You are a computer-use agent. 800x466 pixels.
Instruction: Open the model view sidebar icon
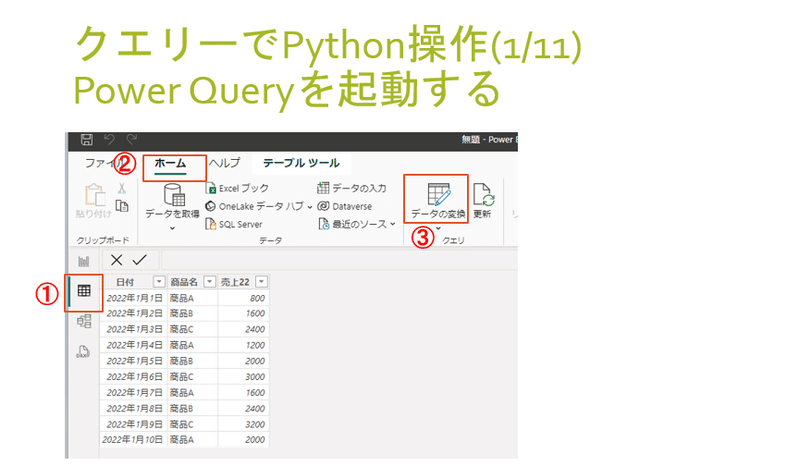[84, 321]
